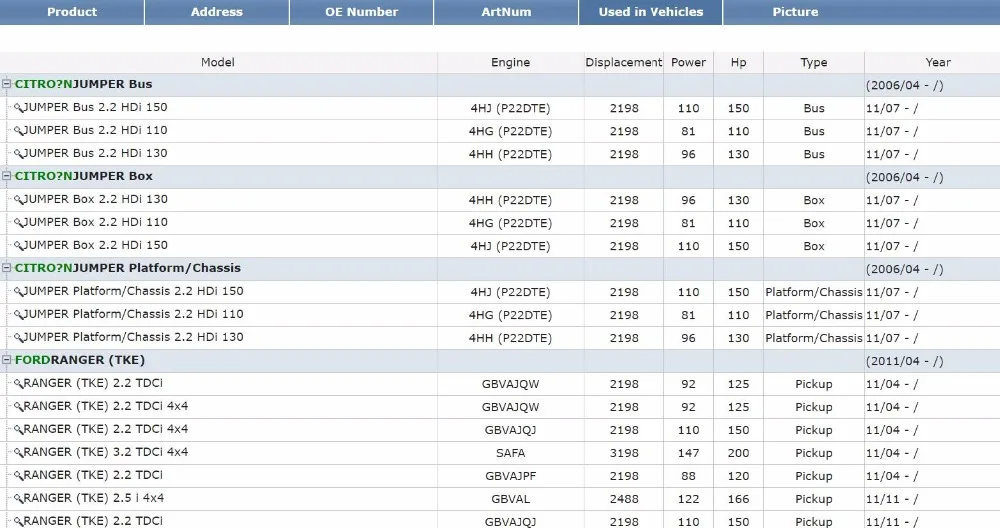The width and height of the screenshot is (1000, 528).
Task: Select the FORDRANGER (TKE) group title
Action: [80, 360]
